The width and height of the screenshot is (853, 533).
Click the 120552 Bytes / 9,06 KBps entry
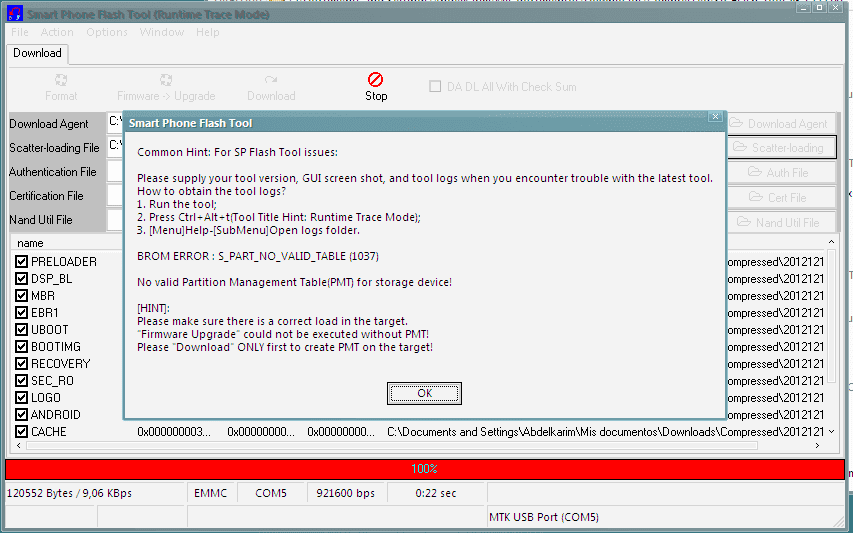coord(69,493)
